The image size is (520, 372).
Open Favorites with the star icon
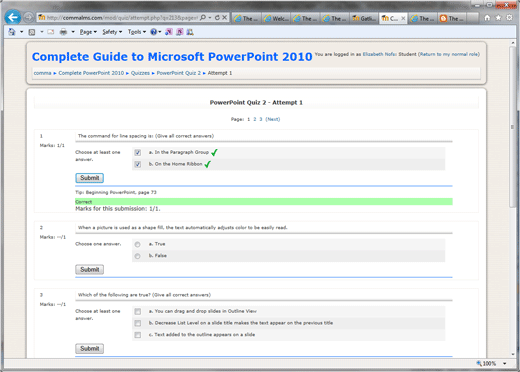point(498,18)
